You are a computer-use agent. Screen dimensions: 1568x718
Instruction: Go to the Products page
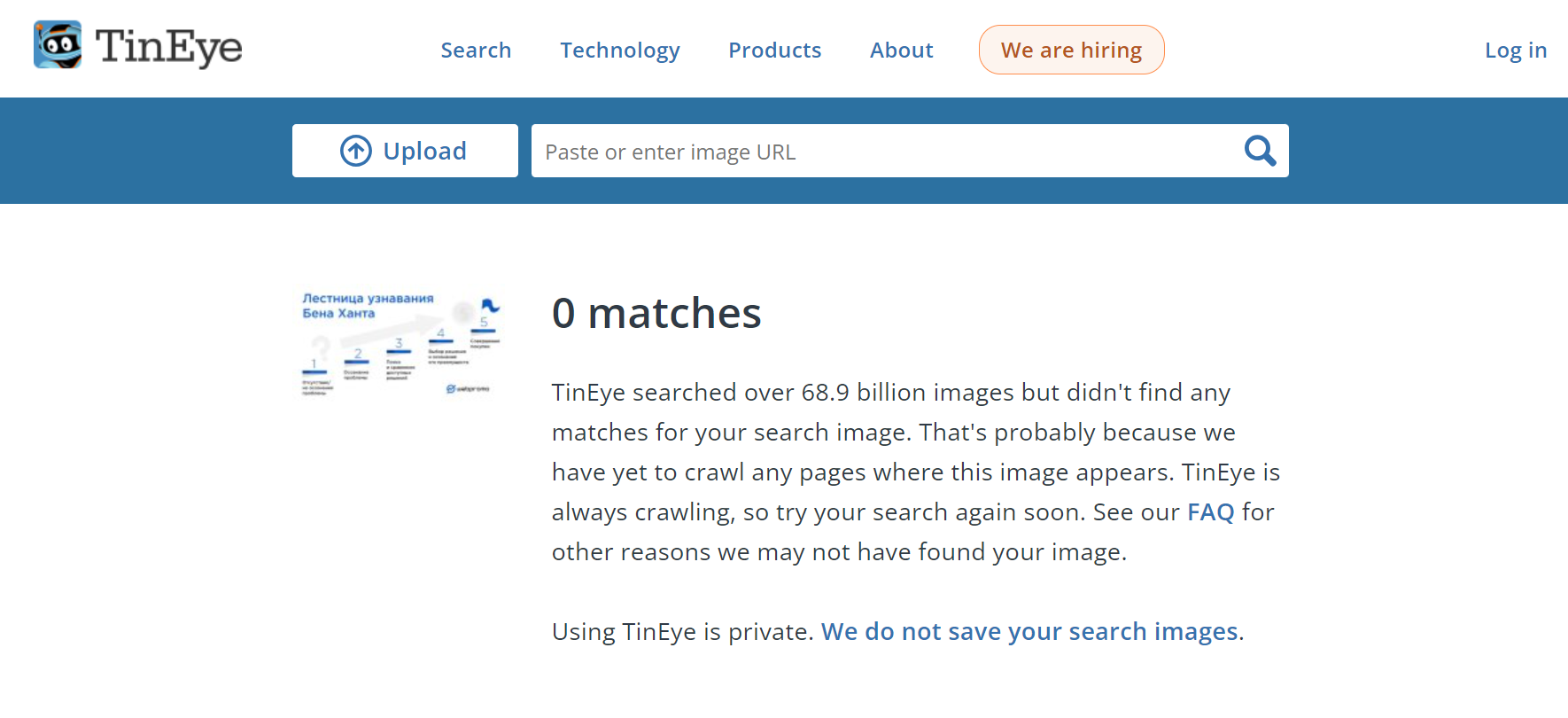click(774, 51)
